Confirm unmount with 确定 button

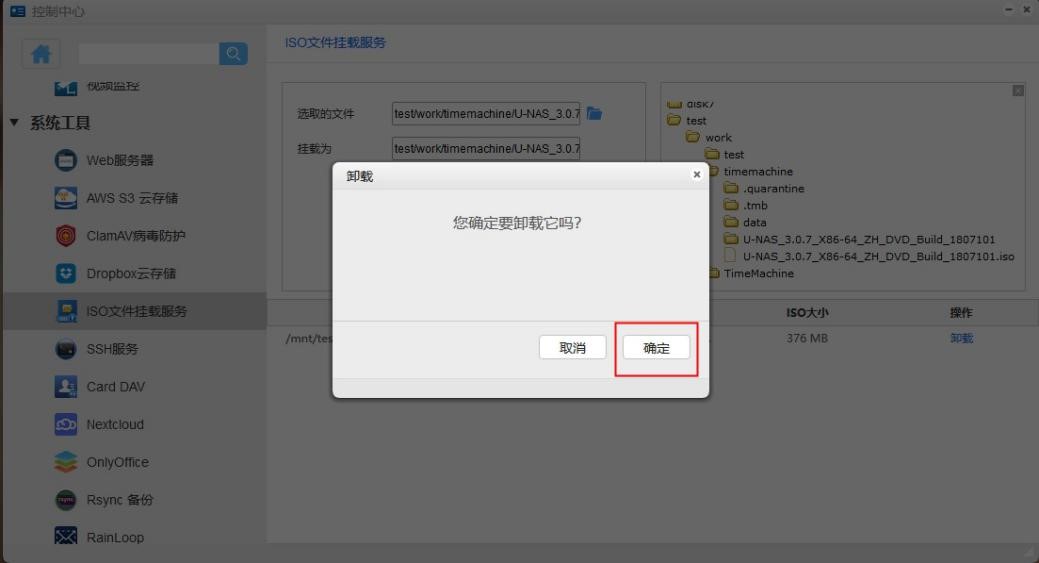656,348
